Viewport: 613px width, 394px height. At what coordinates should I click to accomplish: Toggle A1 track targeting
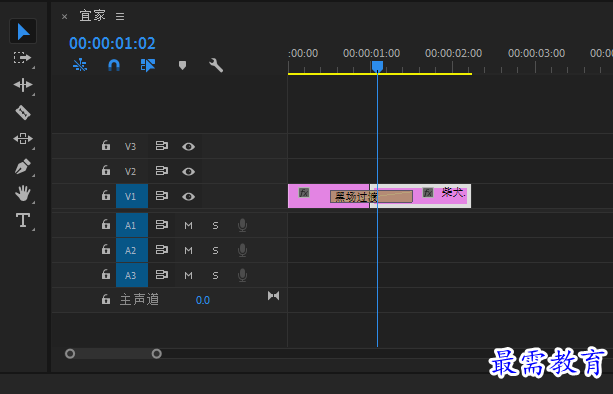pos(132,225)
